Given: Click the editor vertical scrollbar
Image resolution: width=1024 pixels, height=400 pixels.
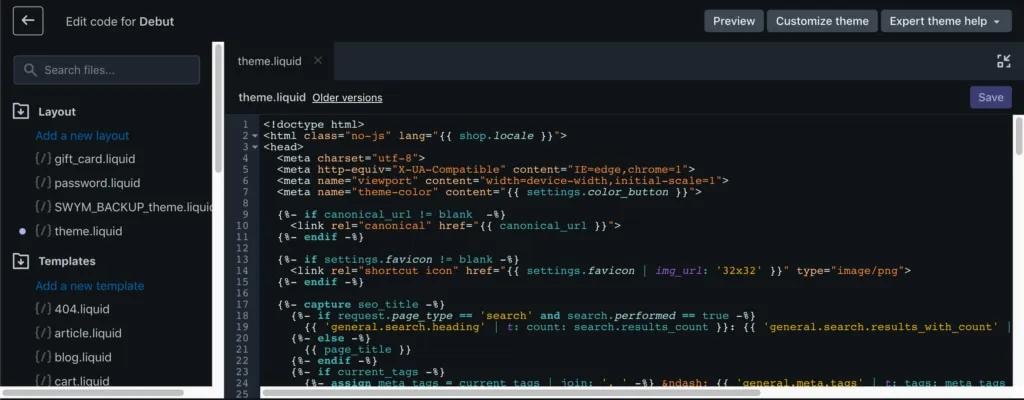Looking at the screenshot, I should tap(1018, 136).
